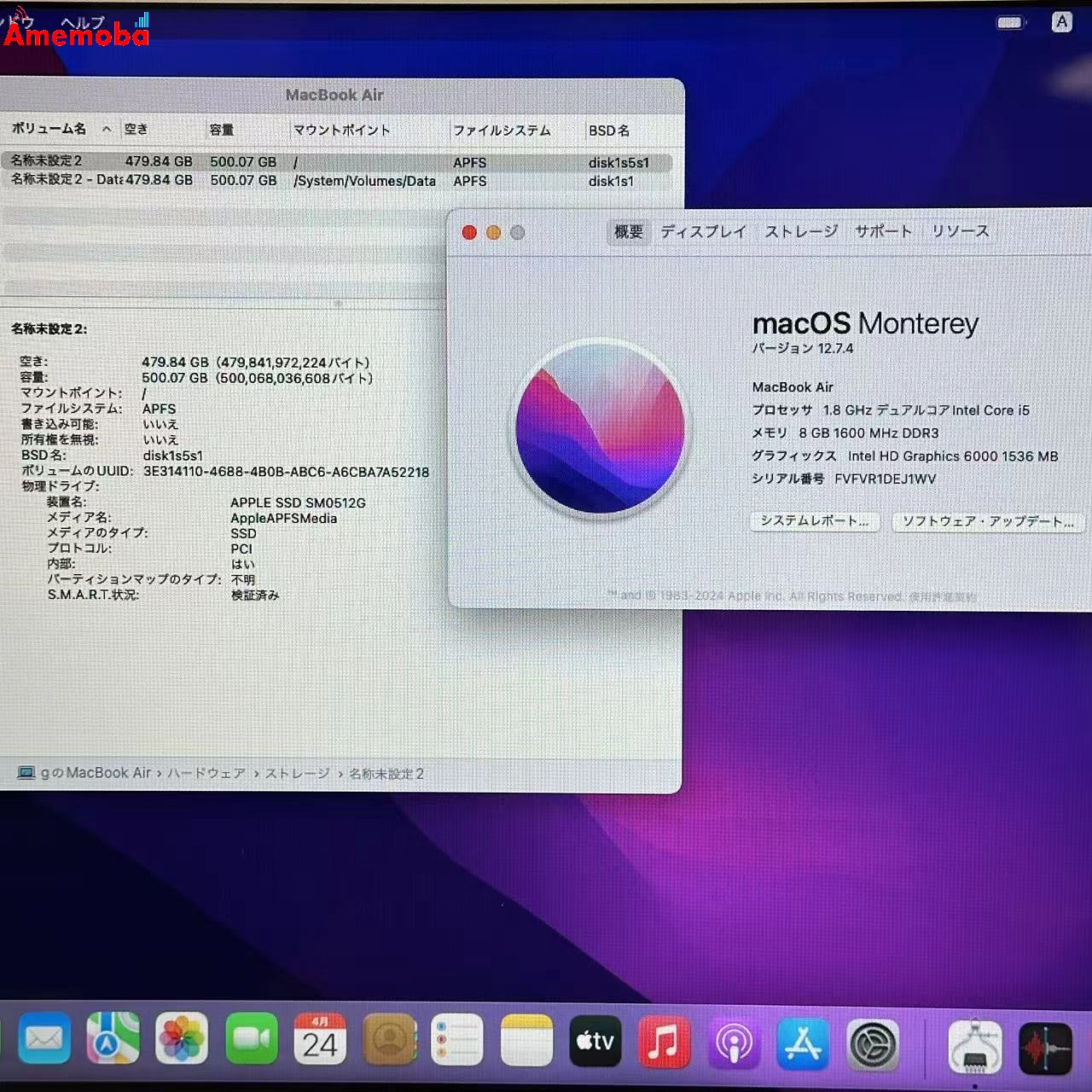Viewport: 1092px width, 1092px height.
Task: Open Mail from the Dock
Action: 44,1041
